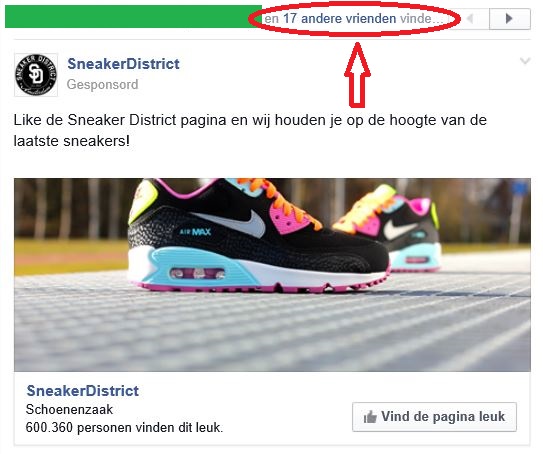
Task: Open the '17 andere vrienden' link
Action: coord(339,18)
